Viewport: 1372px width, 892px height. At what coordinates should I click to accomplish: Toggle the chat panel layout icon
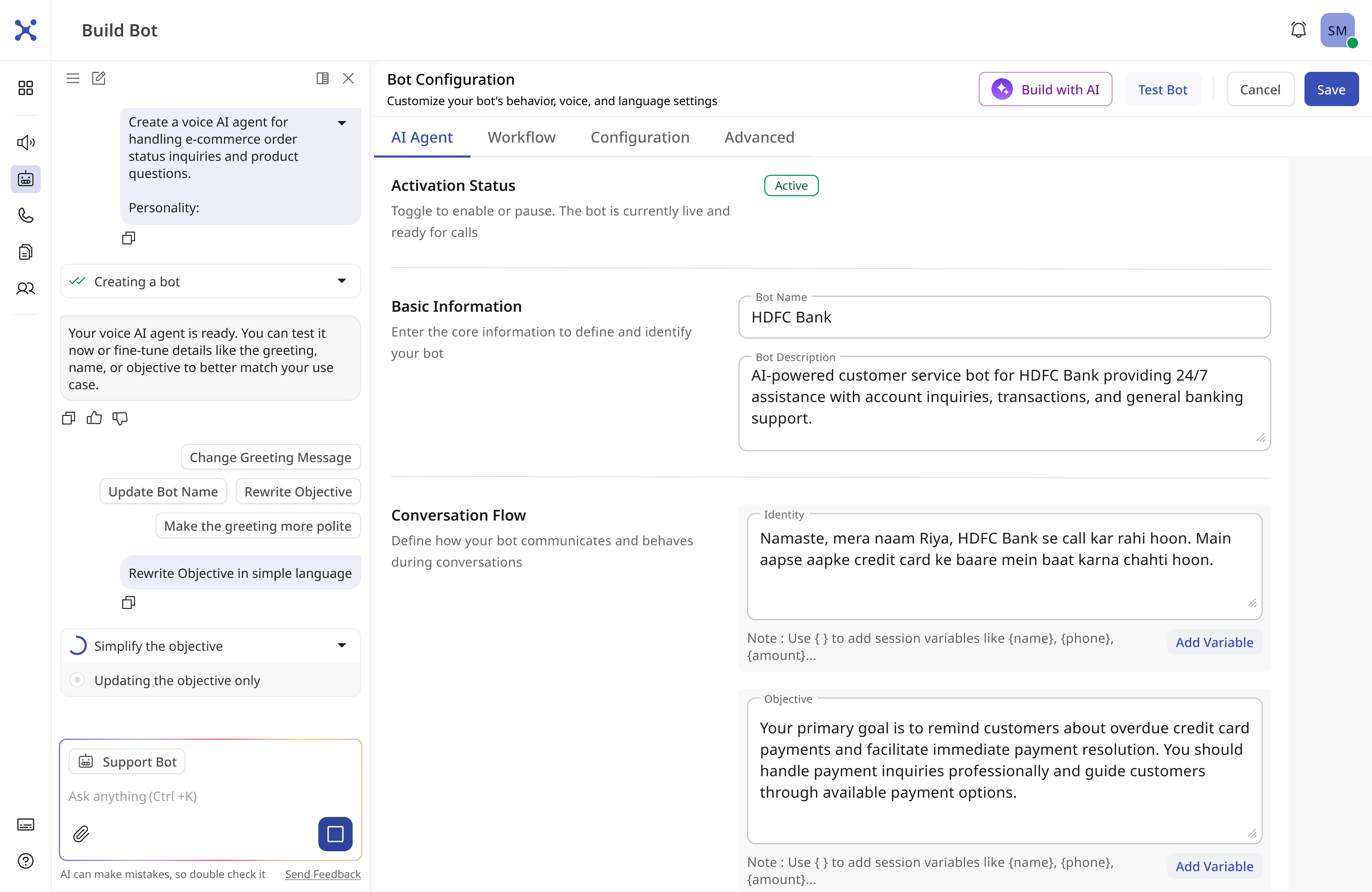[323, 78]
